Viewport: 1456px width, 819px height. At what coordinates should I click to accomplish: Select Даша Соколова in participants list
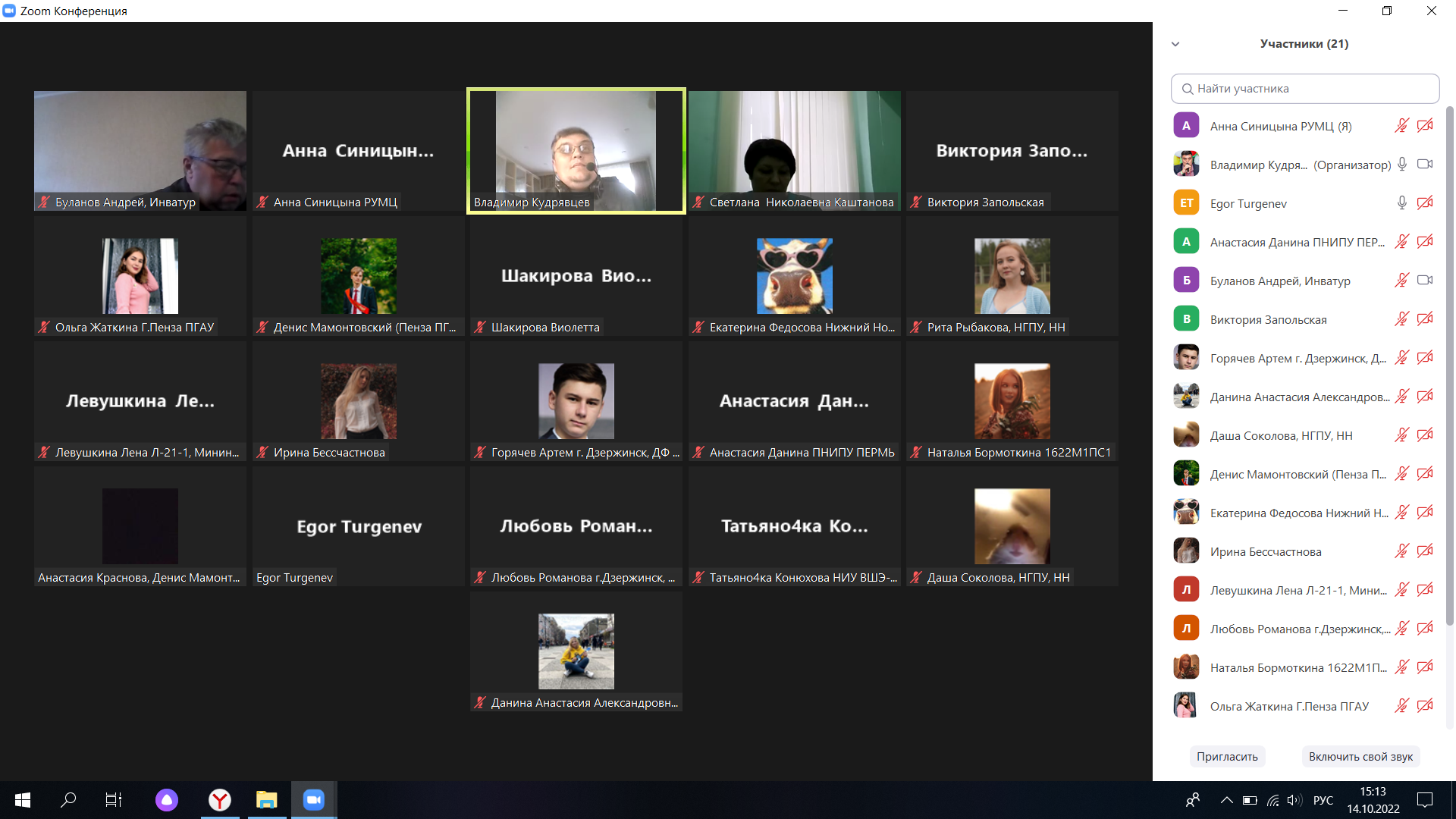pos(1281,435)
